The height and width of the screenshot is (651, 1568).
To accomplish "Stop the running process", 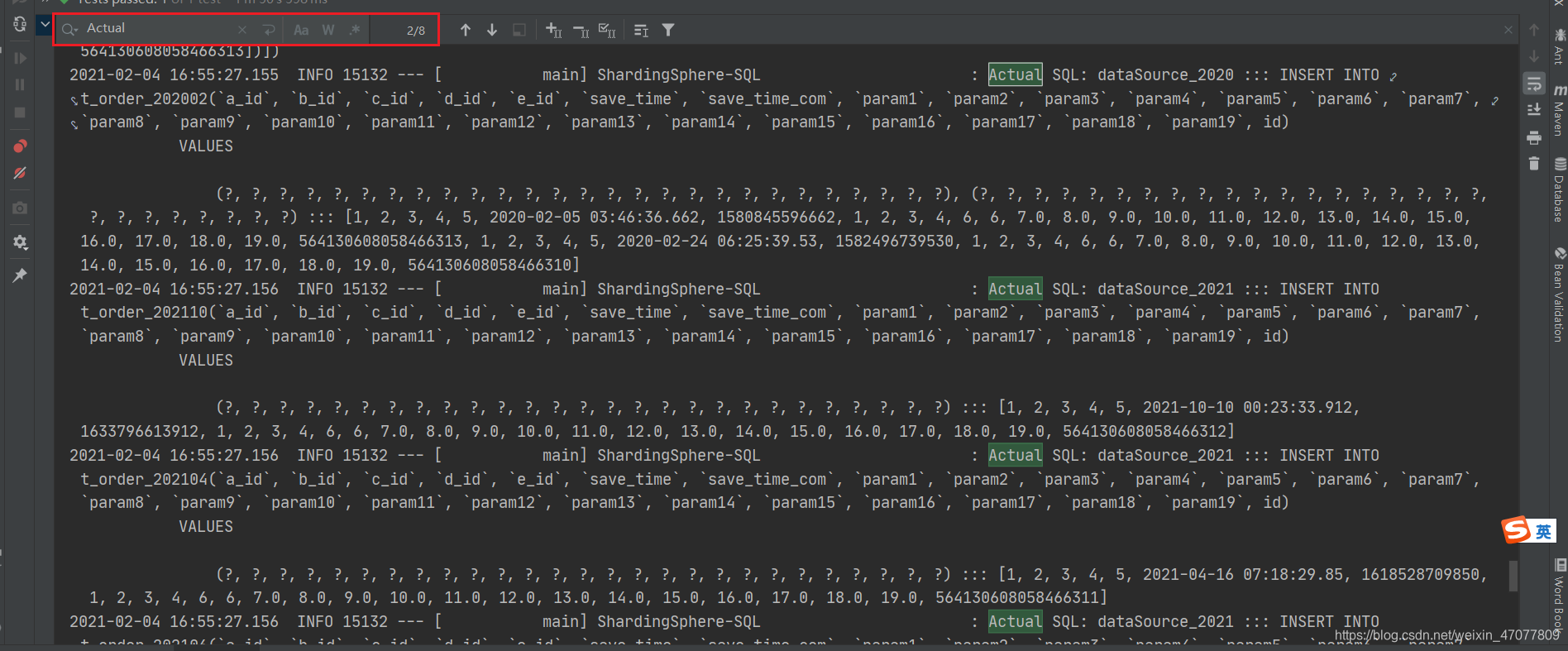I will (20, 112).
